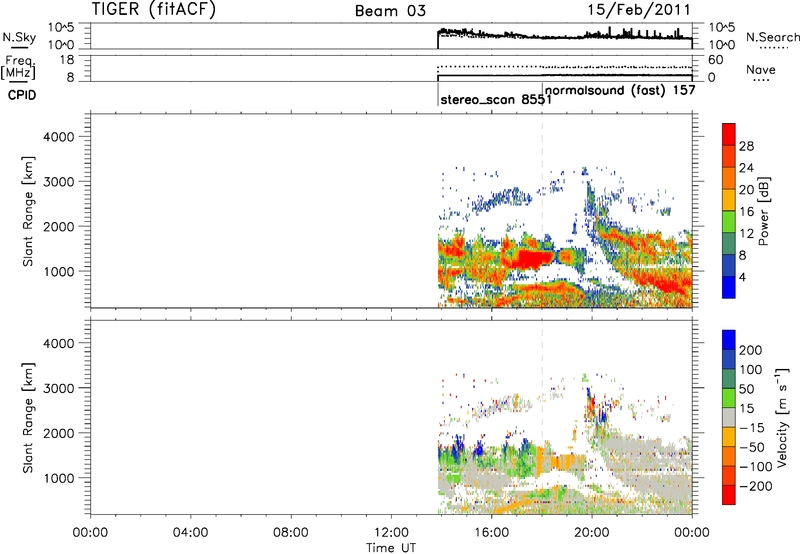
Task: Click the TIGER (fitACF) plot title
Action: [x=154, y=9]
